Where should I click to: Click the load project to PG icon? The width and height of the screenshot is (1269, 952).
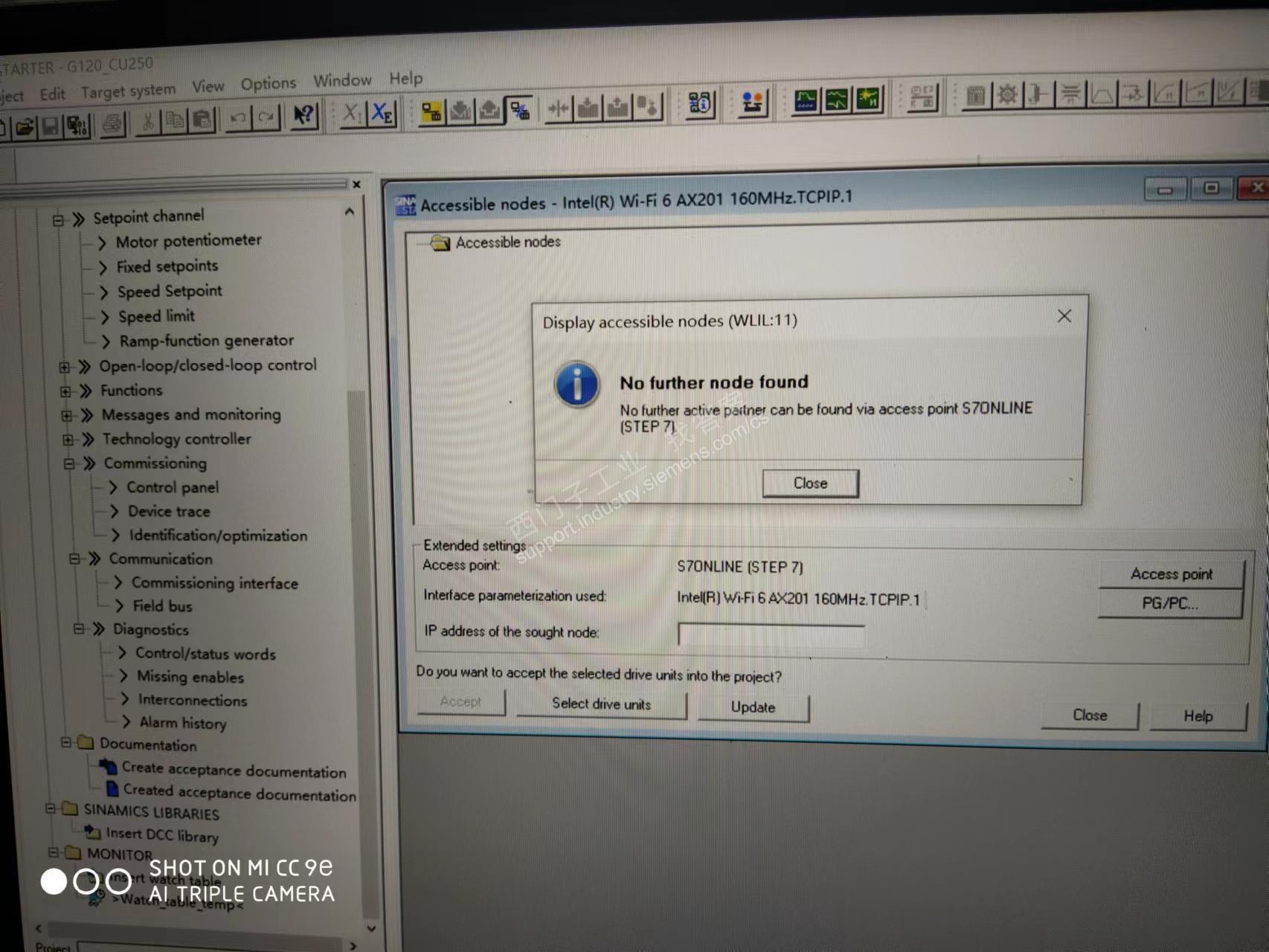tap(489, 110)
